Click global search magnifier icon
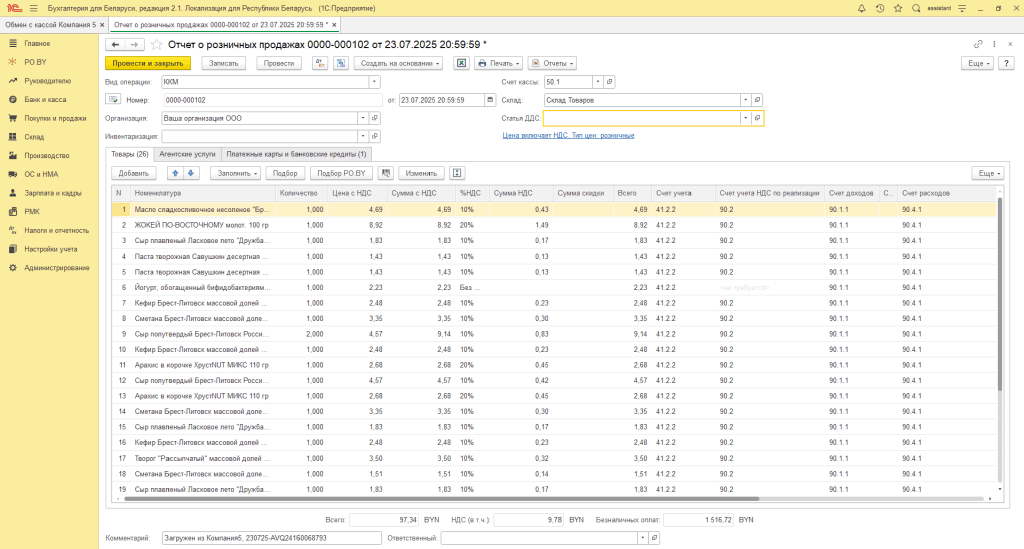The image size is (1024, 549). coord(916,8)
